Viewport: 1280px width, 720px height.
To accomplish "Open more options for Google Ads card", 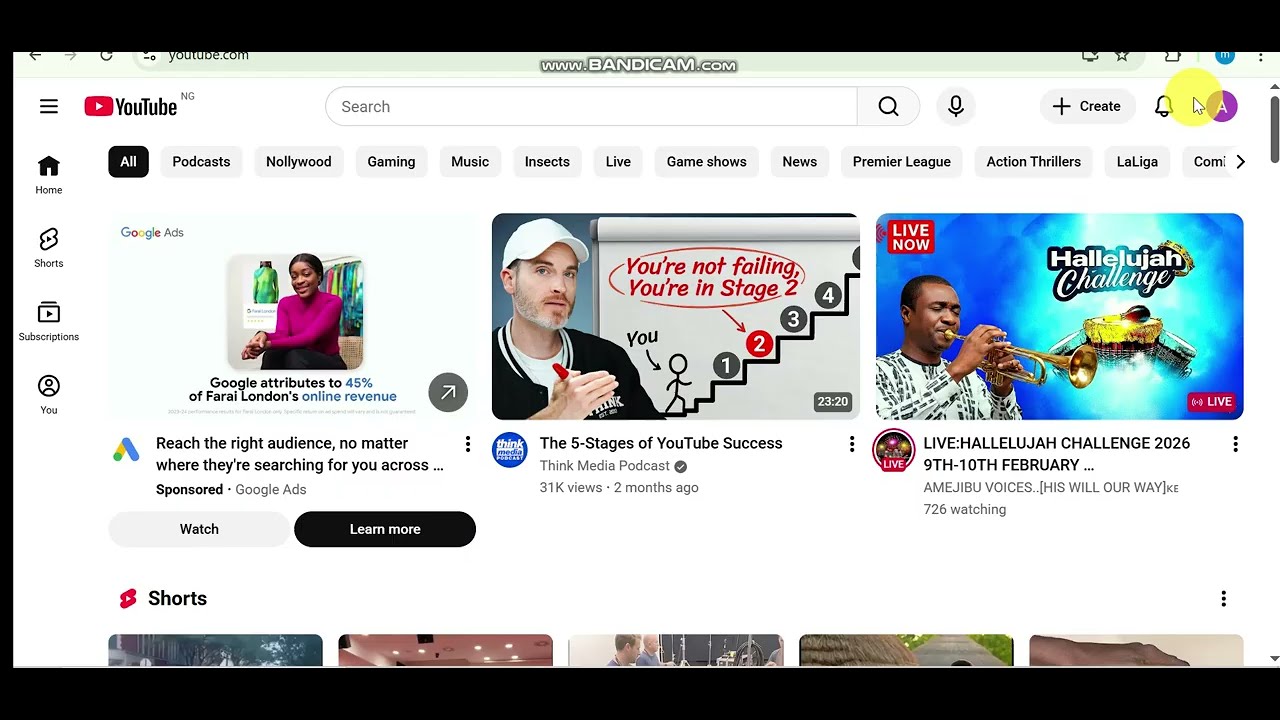I will [467, 444].
